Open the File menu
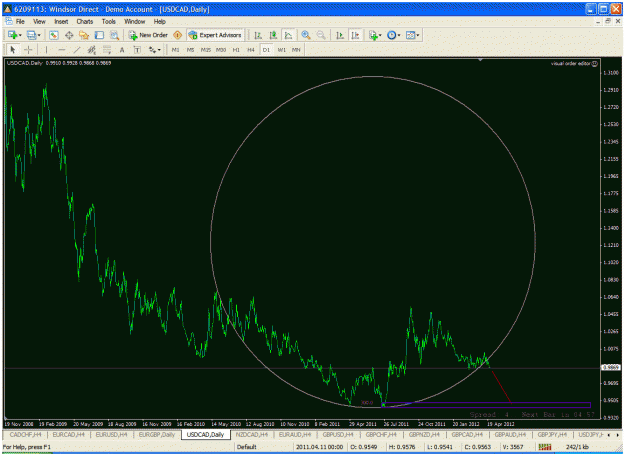 [x=20, y=22]
